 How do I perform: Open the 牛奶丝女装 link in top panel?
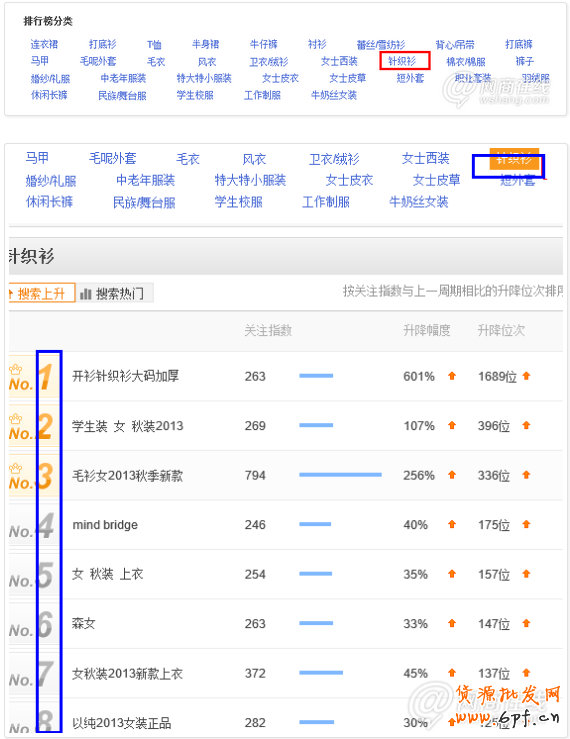coord(334,95)
